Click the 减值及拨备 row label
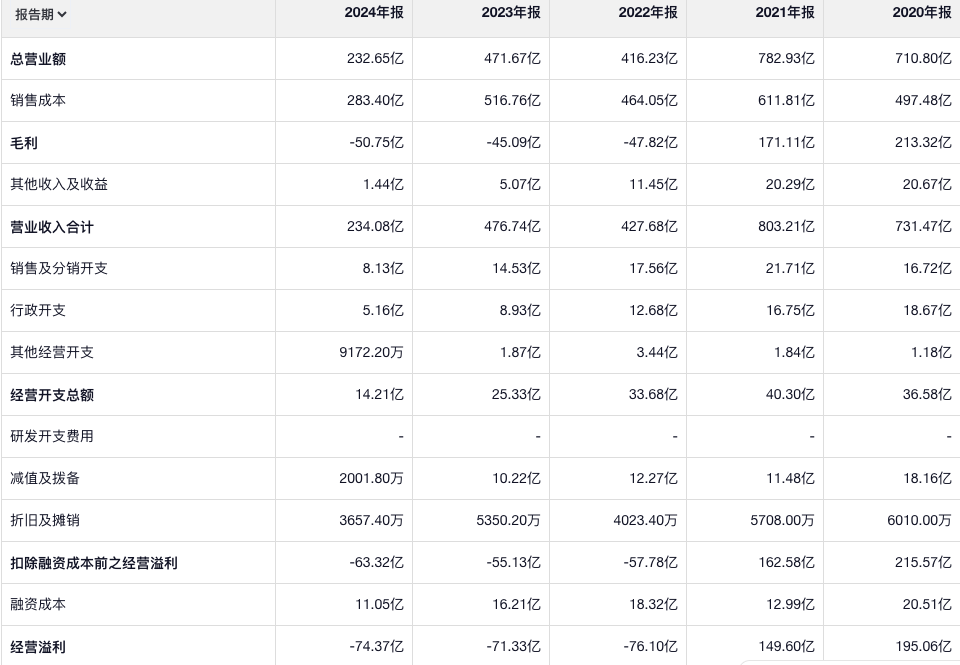The image size is (960, 665). [45, 479]
